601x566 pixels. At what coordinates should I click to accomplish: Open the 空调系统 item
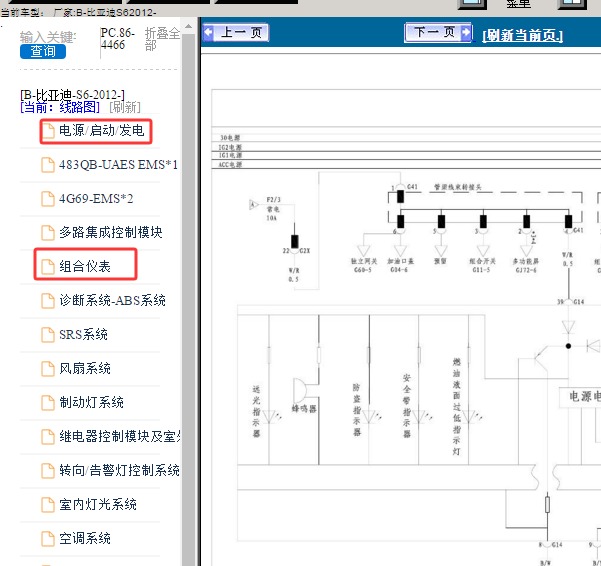(x=85, y=538)
